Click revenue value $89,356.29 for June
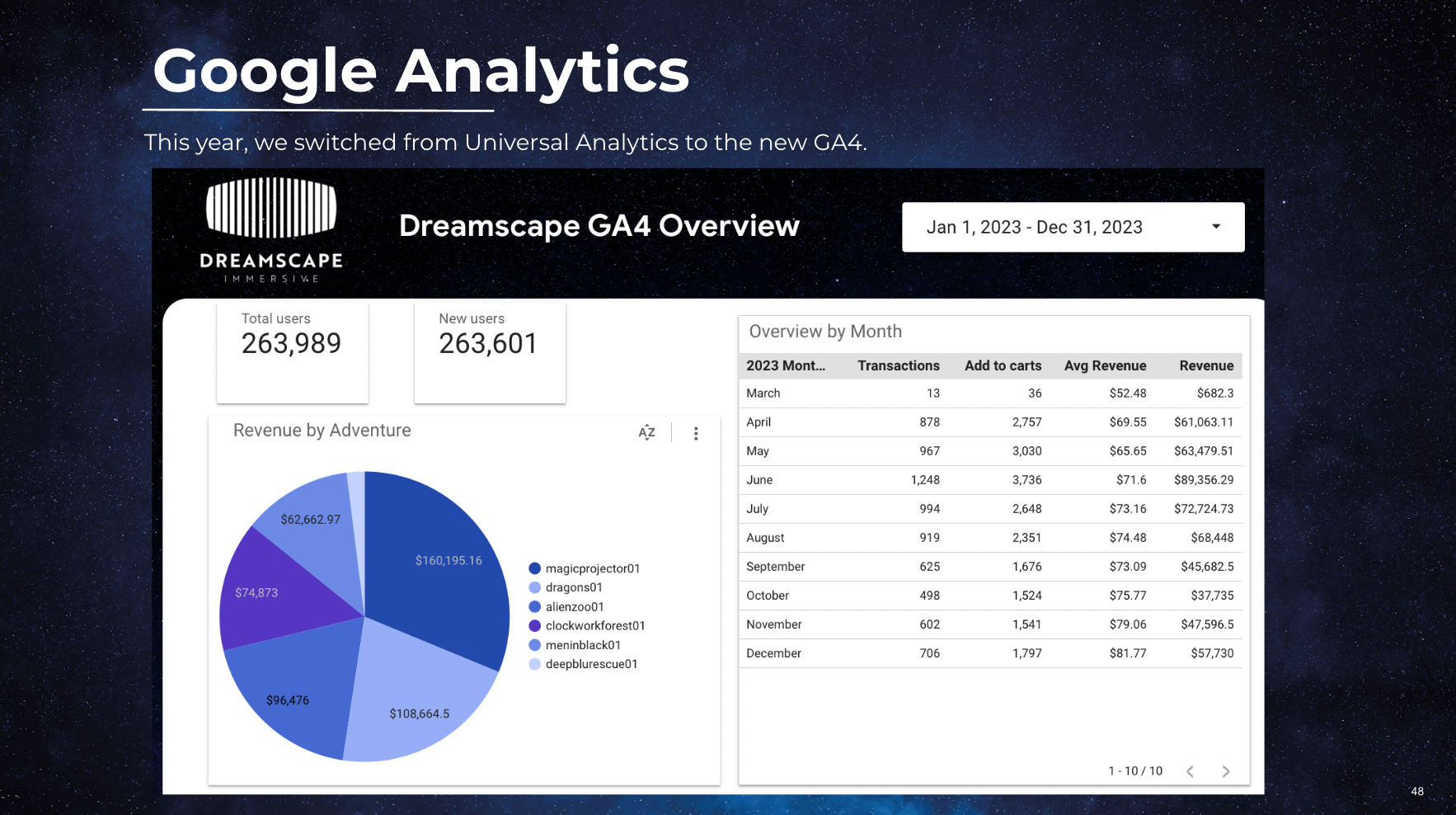This screenshot has height=815, width=1456. tap(1204, 480)
